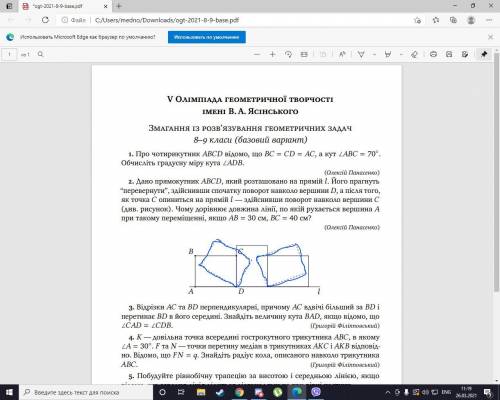Click the blue set-as-default browser button
This screenshot has height=400, width=500.
pos(207,37)
